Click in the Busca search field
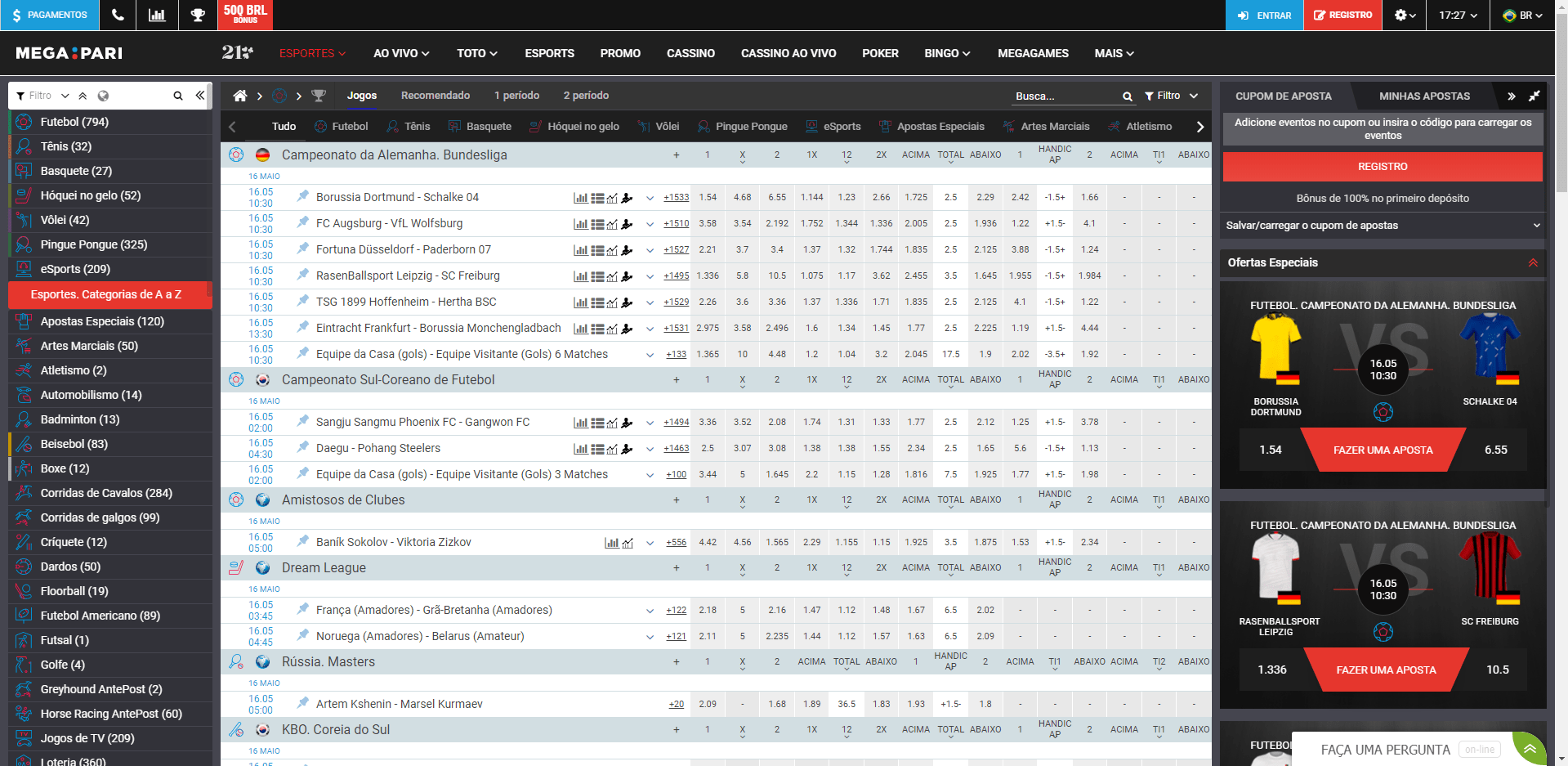The width and height of the screenshot is (1568, 766). [1066, 96]
